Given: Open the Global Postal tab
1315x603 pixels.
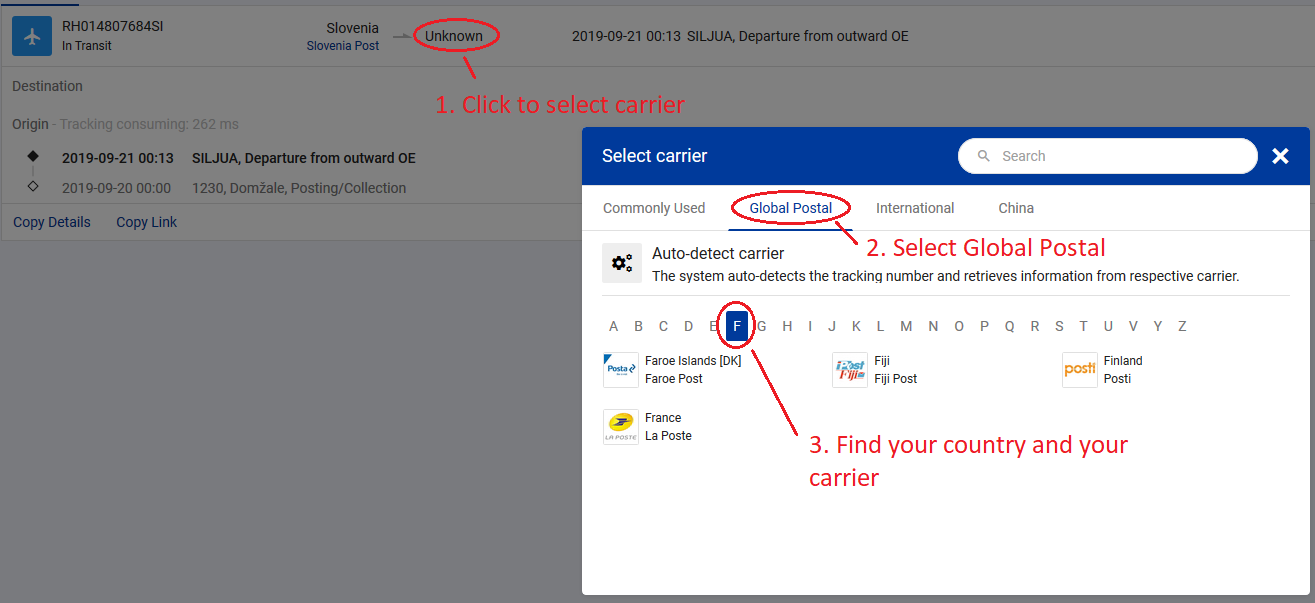Looking at the screenshot, I should (790, 208).
